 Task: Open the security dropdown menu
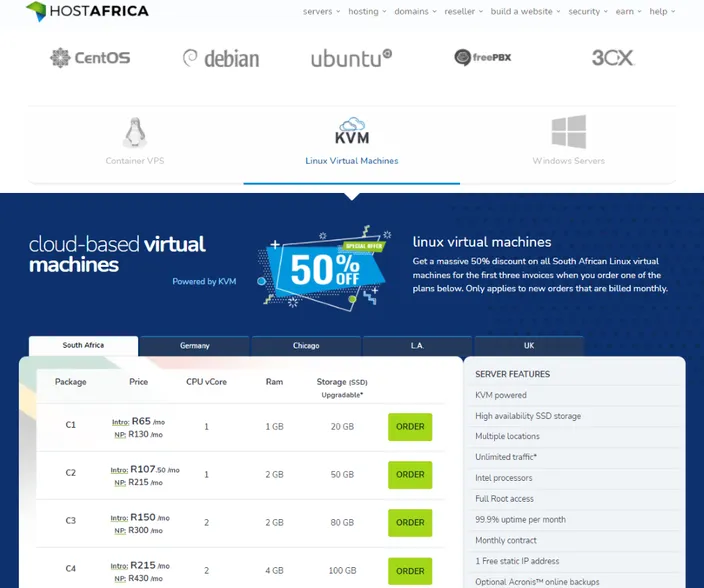pos(588,11)
